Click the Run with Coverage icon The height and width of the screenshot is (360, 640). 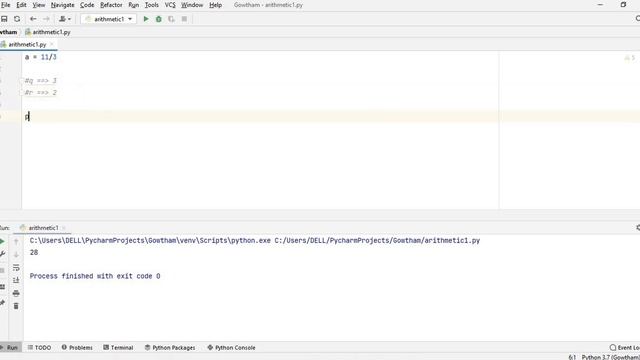pyautogui.click(x=171, y=19)
